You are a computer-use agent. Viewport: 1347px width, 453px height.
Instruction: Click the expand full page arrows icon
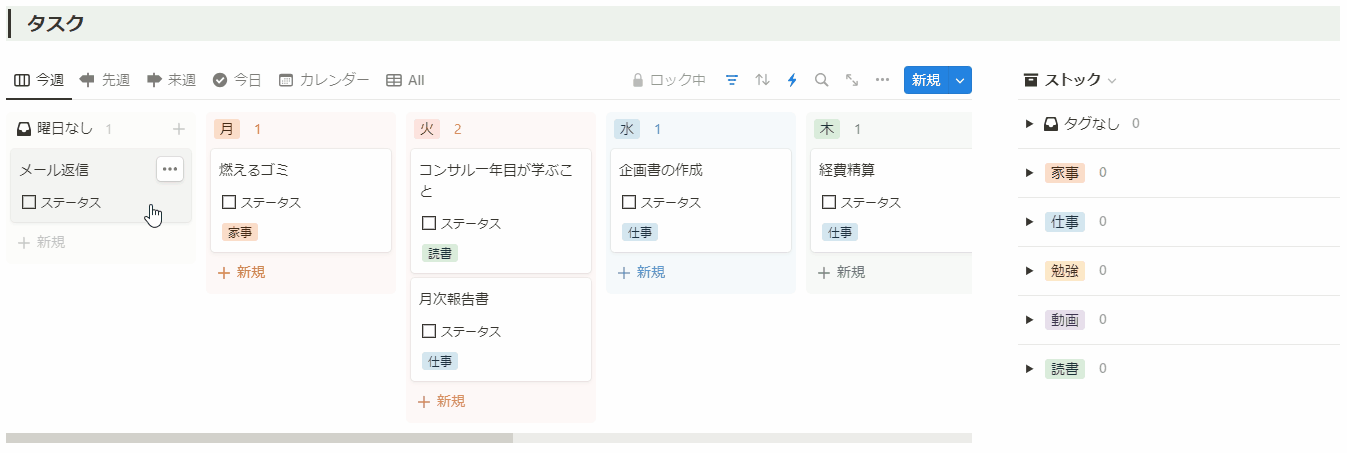coord(852,80)
